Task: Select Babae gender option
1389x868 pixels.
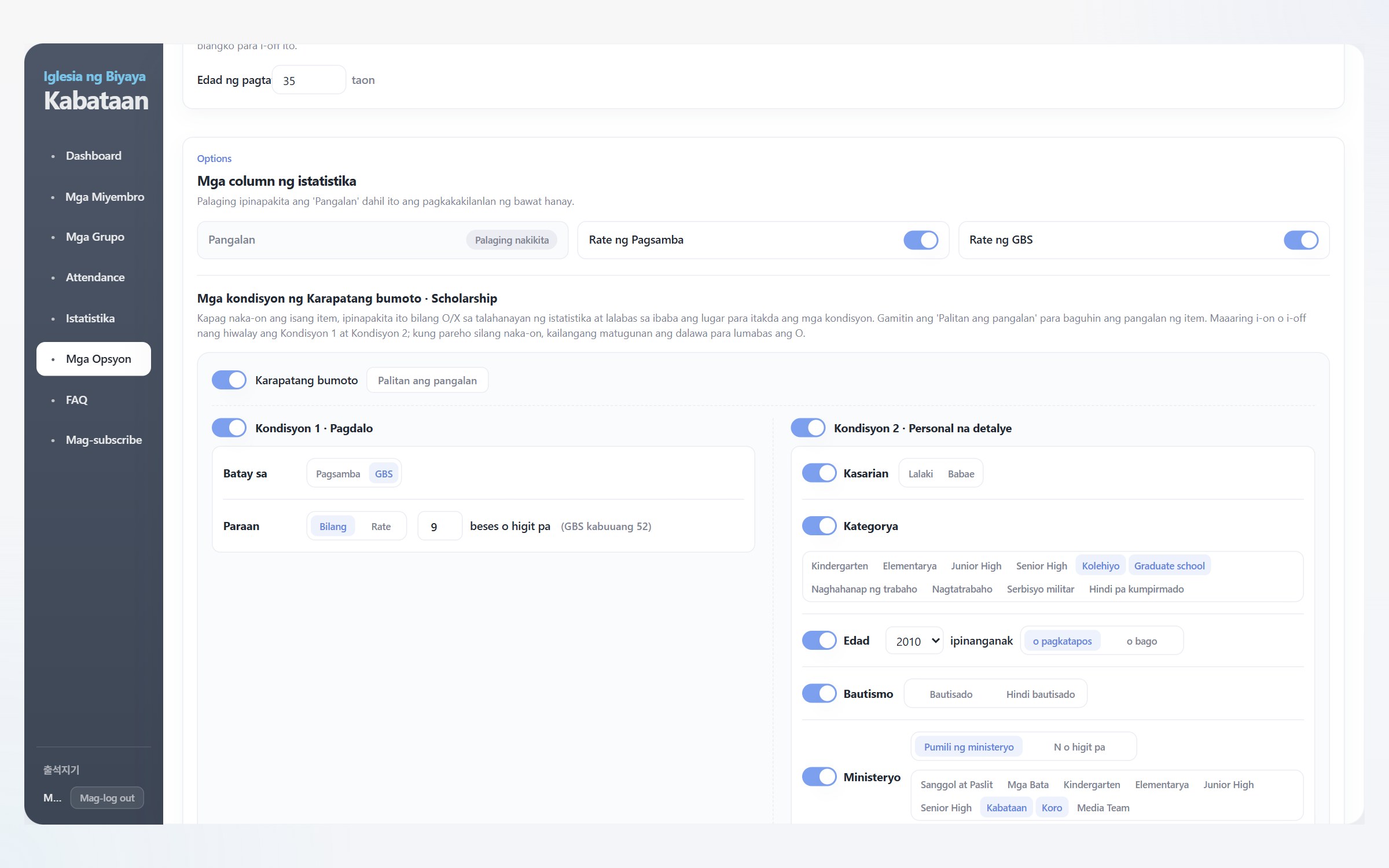Action: point(961,474)
